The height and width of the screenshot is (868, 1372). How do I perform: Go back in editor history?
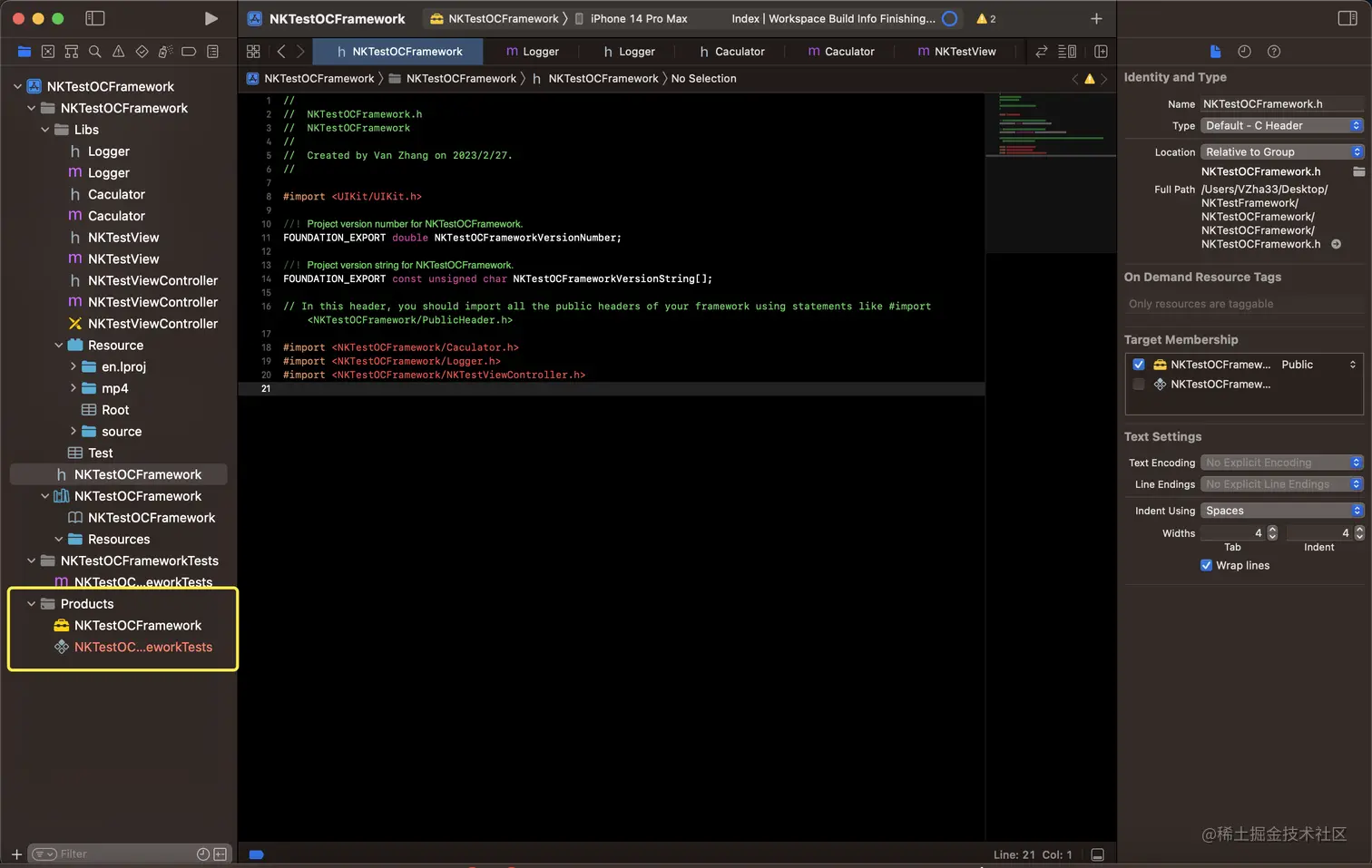281,52
